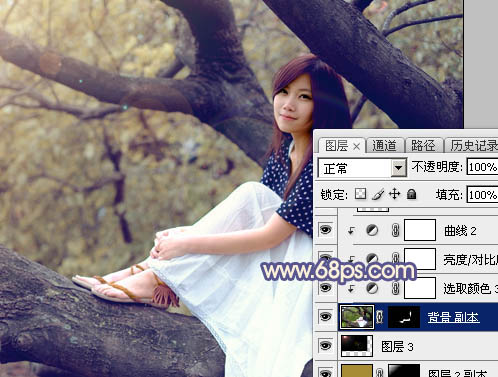Click mask link chain on 选取颜色 3 layer
498x377 pixels.
point(395,288)
